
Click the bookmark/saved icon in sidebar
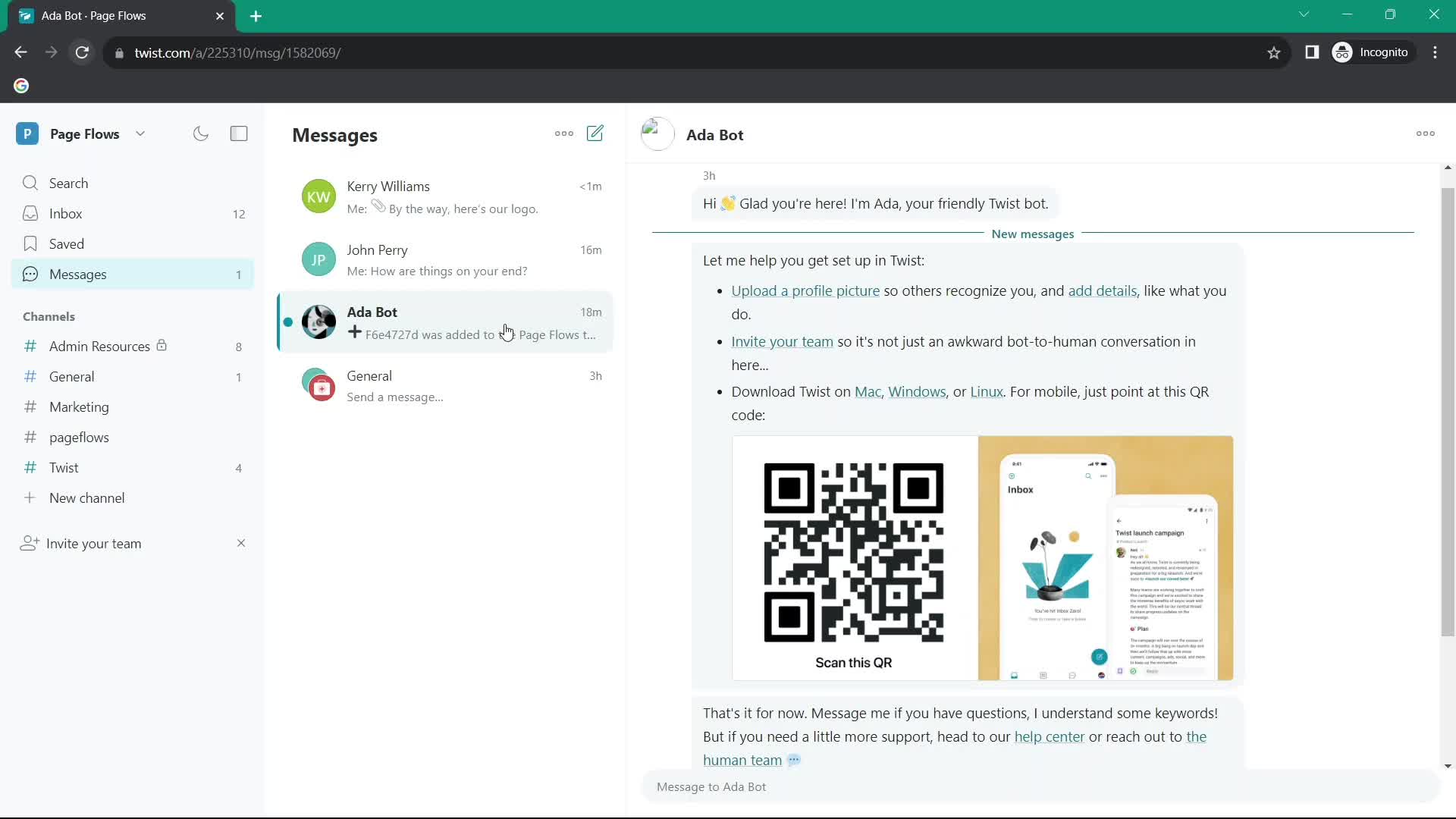(30, 243)
